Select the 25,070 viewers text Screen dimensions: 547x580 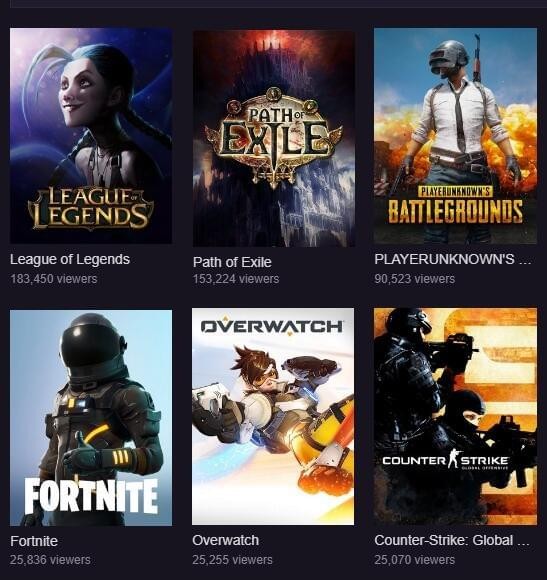(415, 560)
